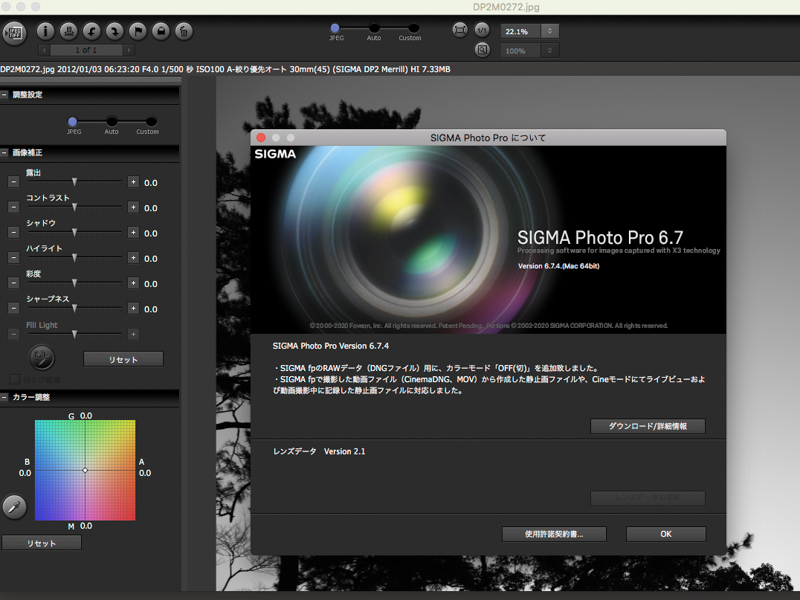Click the 彩度 slider handle

(x=74, y=283)
